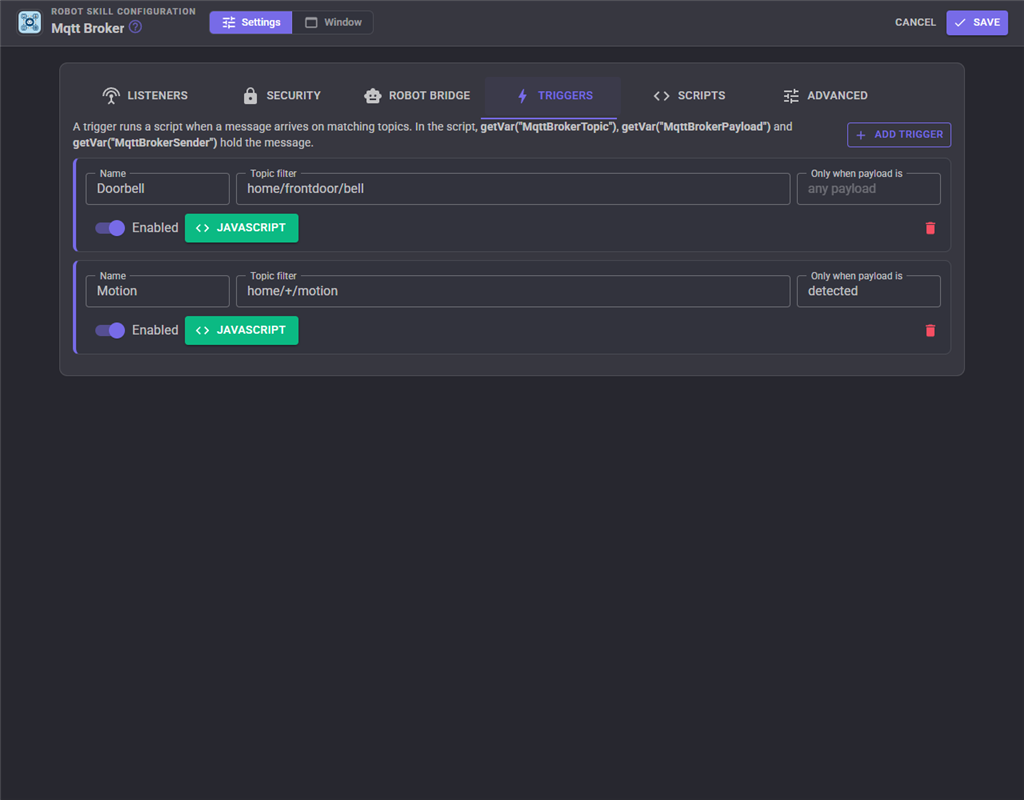Delete the Motion trigger with the trash icon
The height and width of the screenshot is (800, 1024).
point(930,330)
